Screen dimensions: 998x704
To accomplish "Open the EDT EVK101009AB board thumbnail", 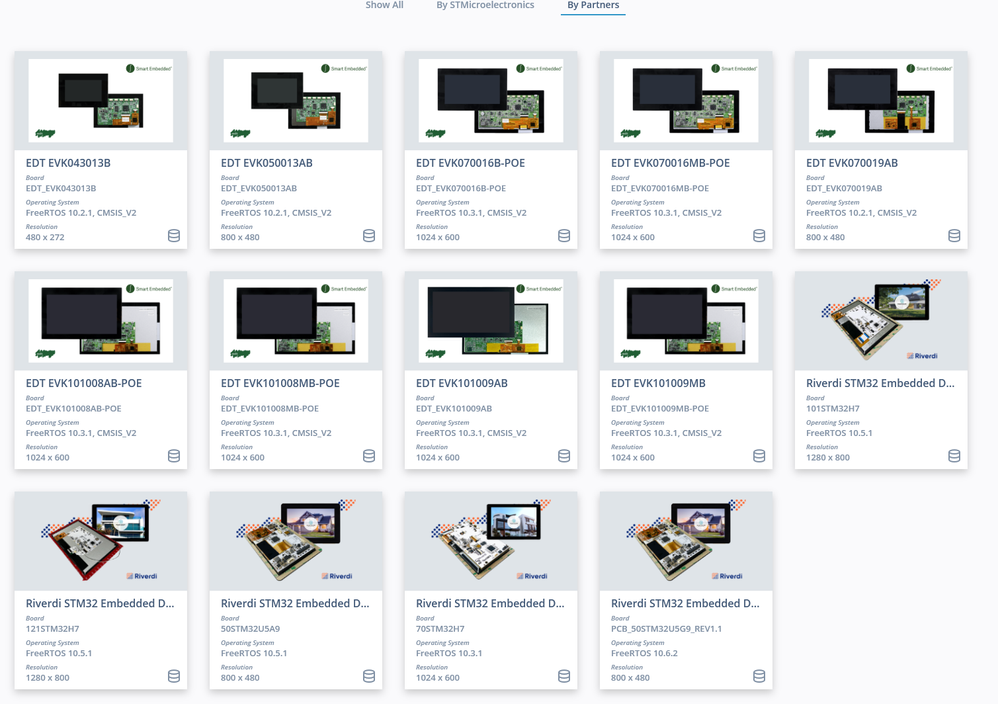I will coord(491,321).
